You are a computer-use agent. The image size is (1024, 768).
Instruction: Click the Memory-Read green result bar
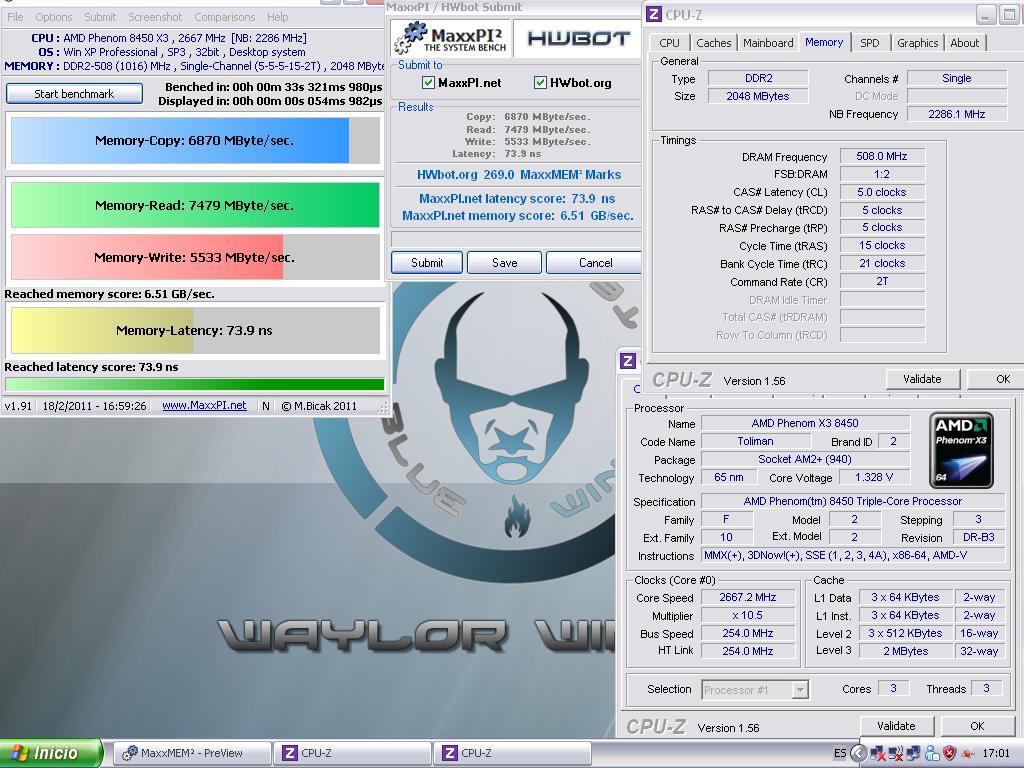pos(195,205)
